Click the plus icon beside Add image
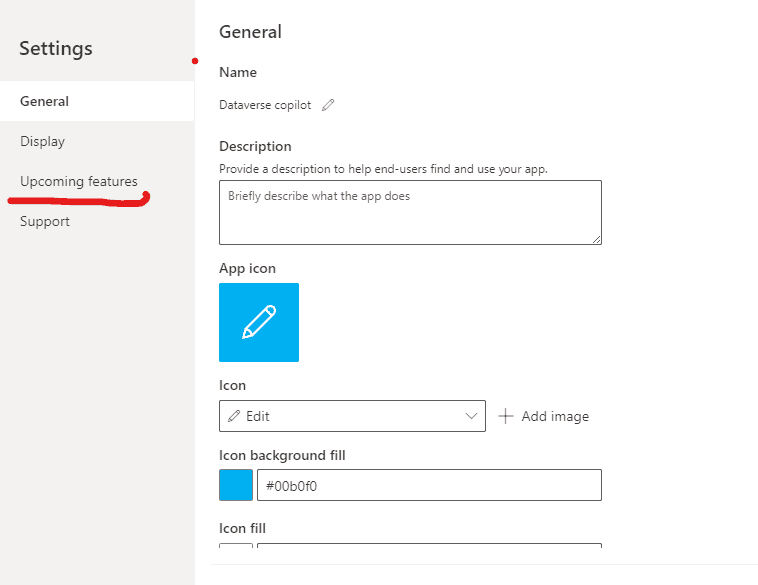This screenshot has height=585, width=758. click(x=505, y=416)
